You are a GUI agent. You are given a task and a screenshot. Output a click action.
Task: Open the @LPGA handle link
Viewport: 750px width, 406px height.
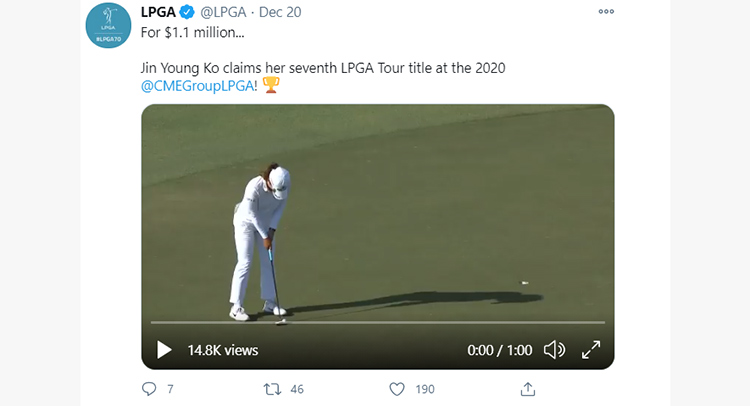[x=223, y=12]
